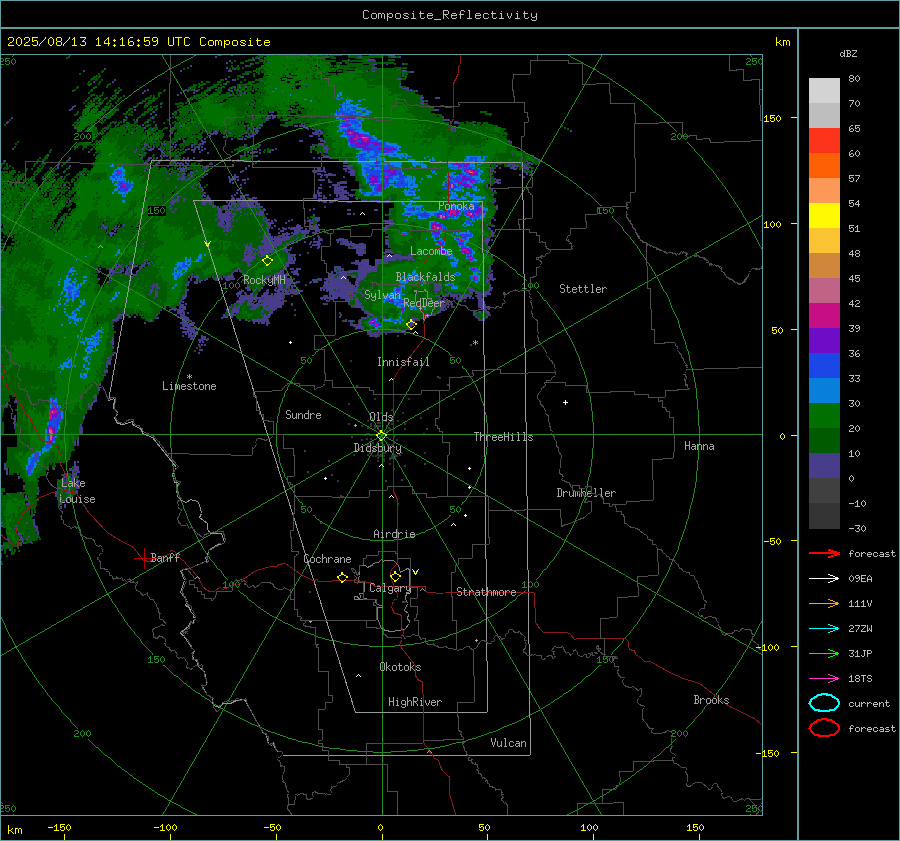Click the yellow radar center marker at Olds
Image resolution: width=900 pixels, height=841 pixels.
[381, 436]
